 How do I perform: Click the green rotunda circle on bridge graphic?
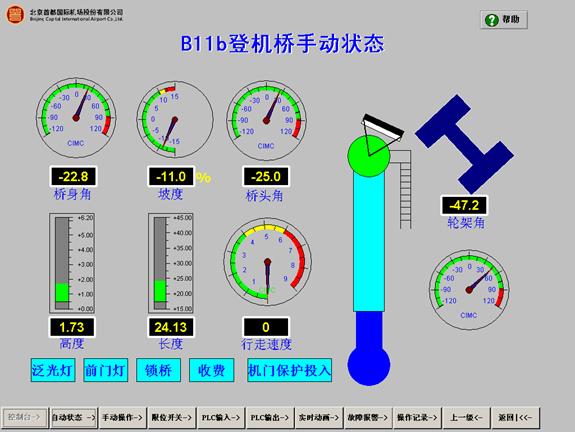tap(369, 156)
